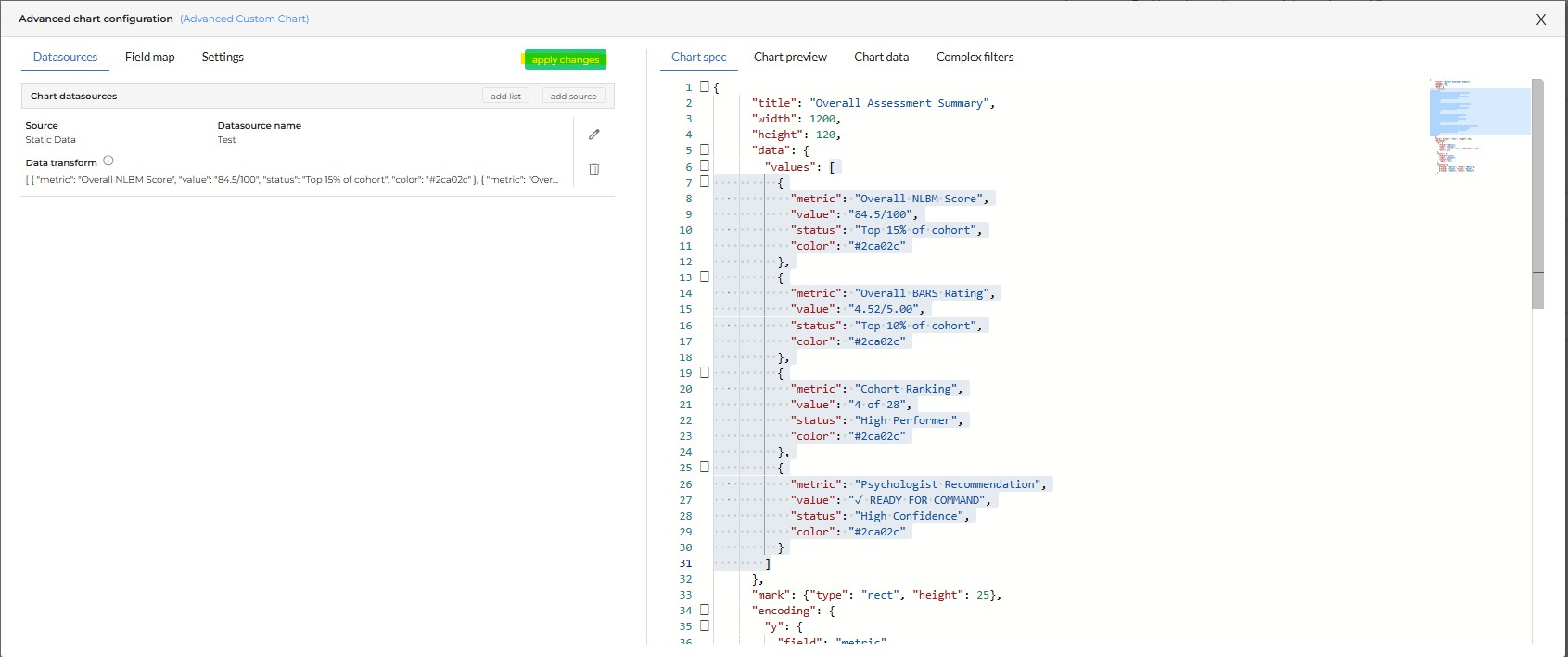Open the Settings tab
The image size is (1568, 657).
[223, 57]
